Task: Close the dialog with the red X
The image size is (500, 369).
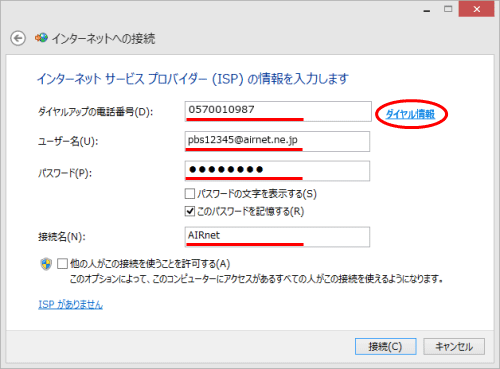Action: [476, 9]
